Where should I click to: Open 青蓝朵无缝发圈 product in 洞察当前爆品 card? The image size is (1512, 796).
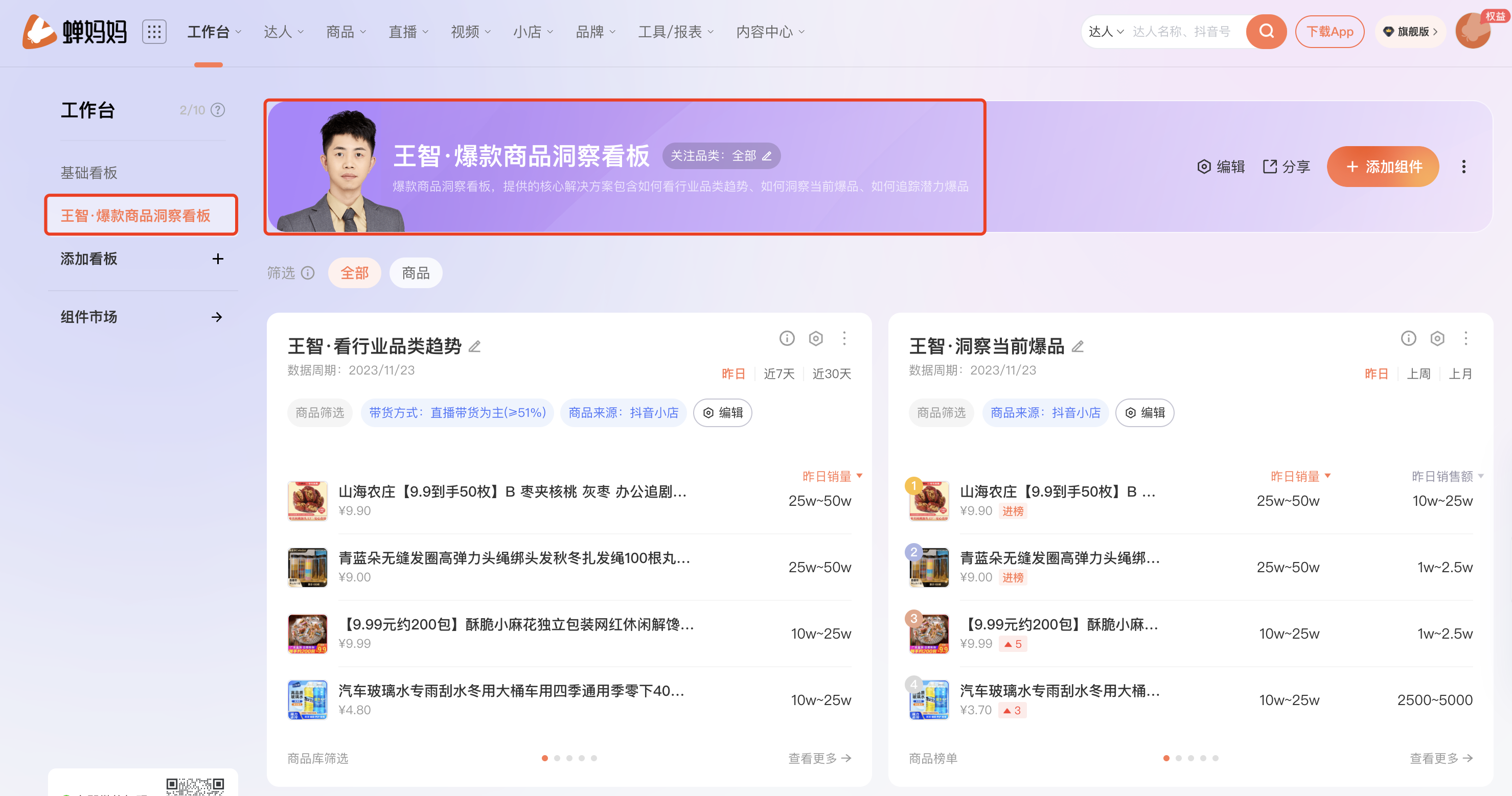coord(1060,558)
